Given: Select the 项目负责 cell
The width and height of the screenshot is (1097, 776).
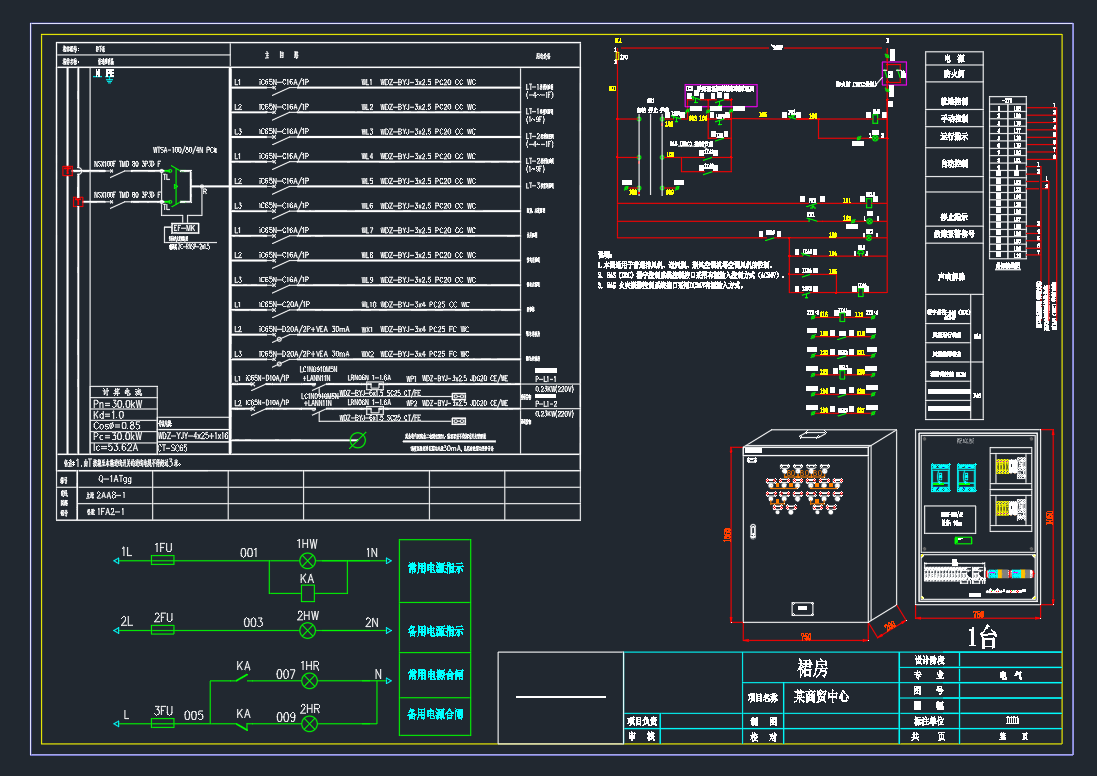Looking at the screenshot, I should coord(642,721).
